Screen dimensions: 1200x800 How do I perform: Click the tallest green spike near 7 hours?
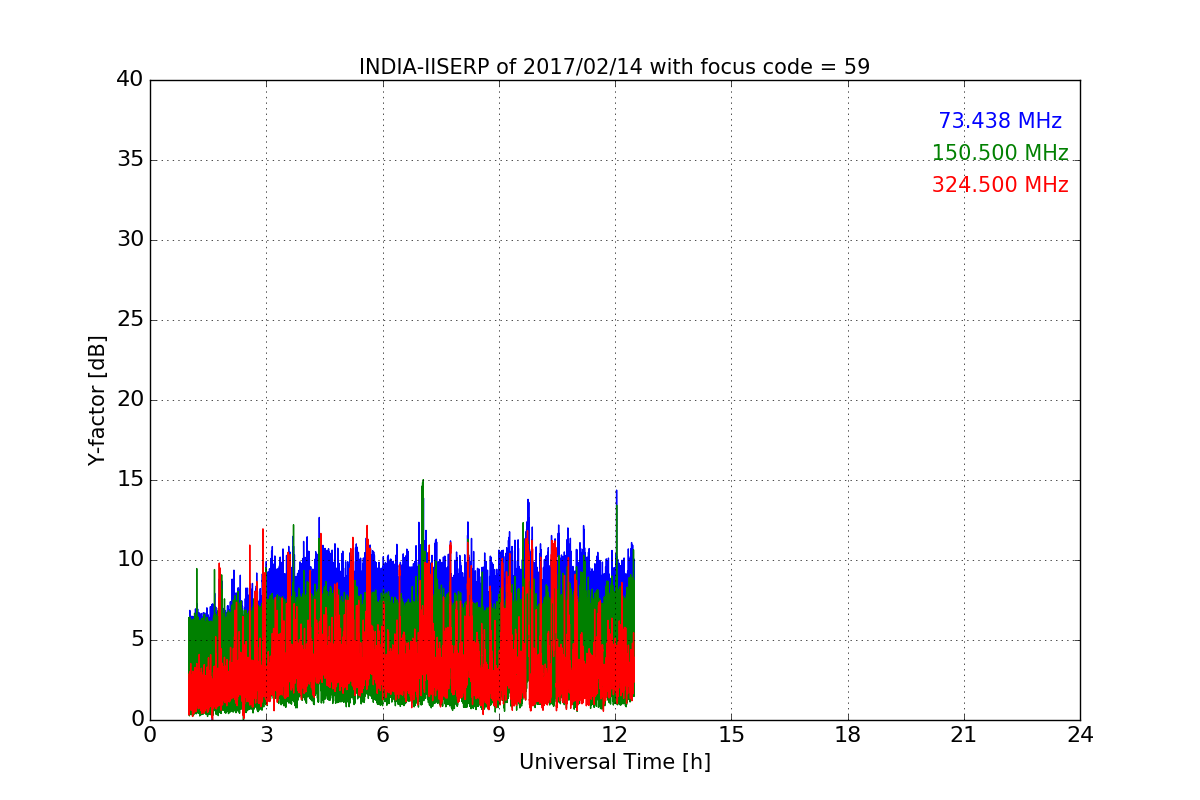(x=423, y=484)
